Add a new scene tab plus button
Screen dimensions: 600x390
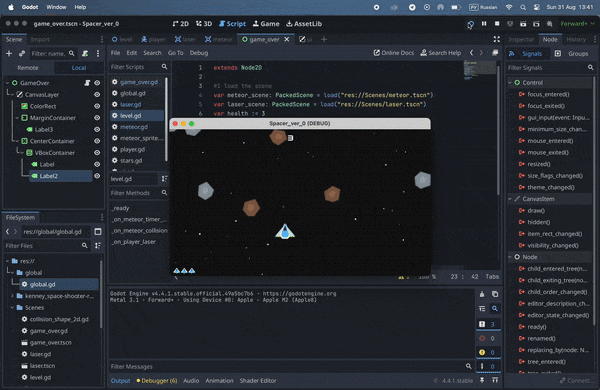pos(324,39)
